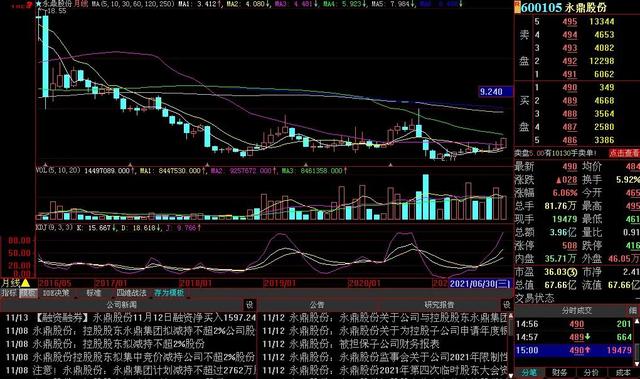The width and height of the screenshot is (640, 379).
Task: Open the 公司新闻 tab
Action: [122, 304]
